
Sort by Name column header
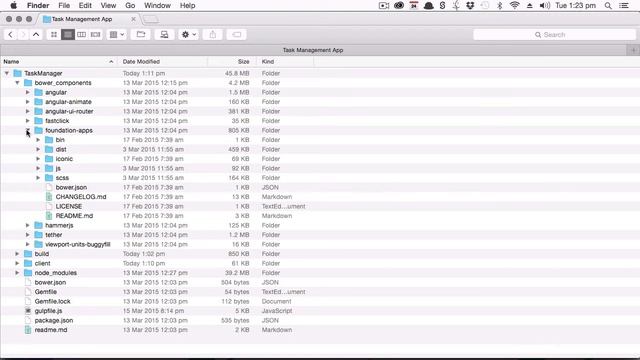[59, 62]
